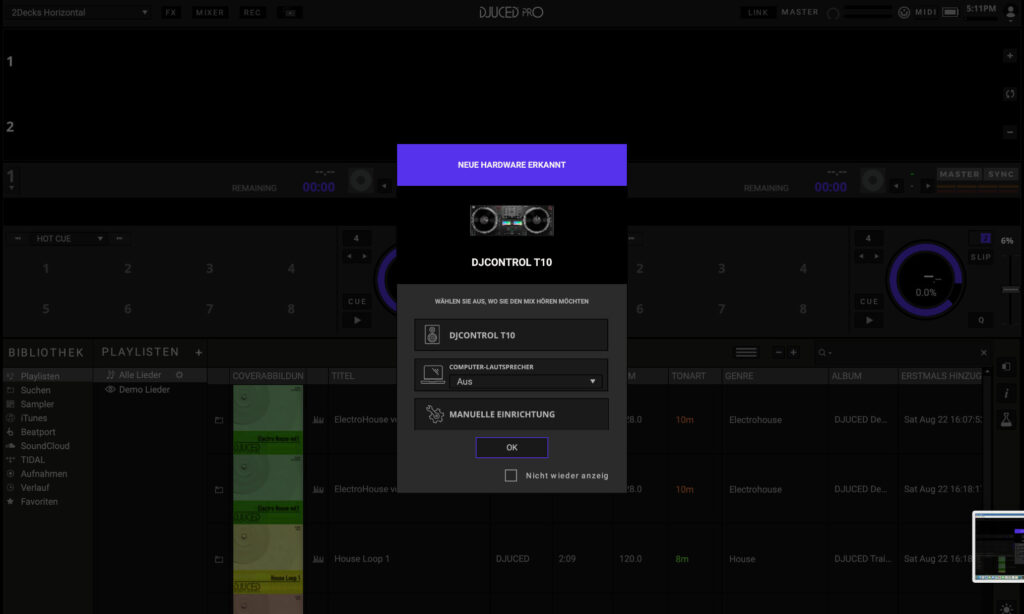
Task: Toggle the FX panel button
Action: tap(170, 12)
